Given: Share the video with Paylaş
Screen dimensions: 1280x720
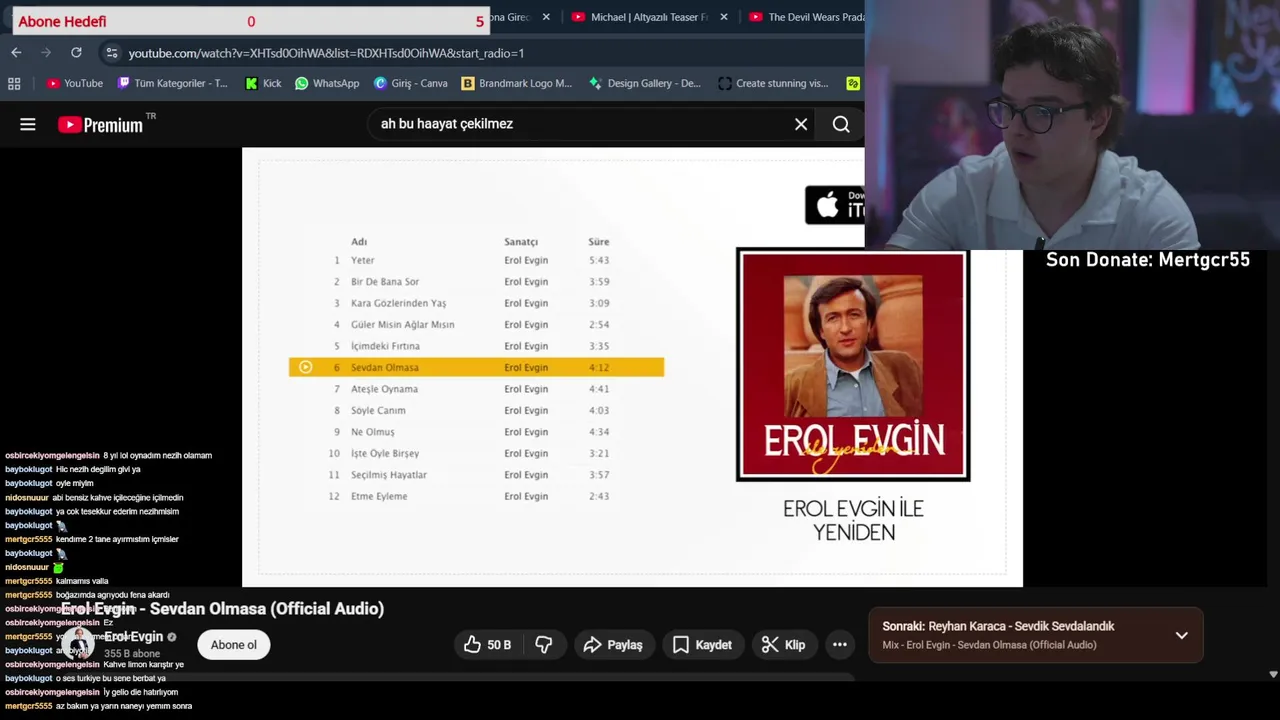Looking at the screenshot, I should tap(613, 645).
